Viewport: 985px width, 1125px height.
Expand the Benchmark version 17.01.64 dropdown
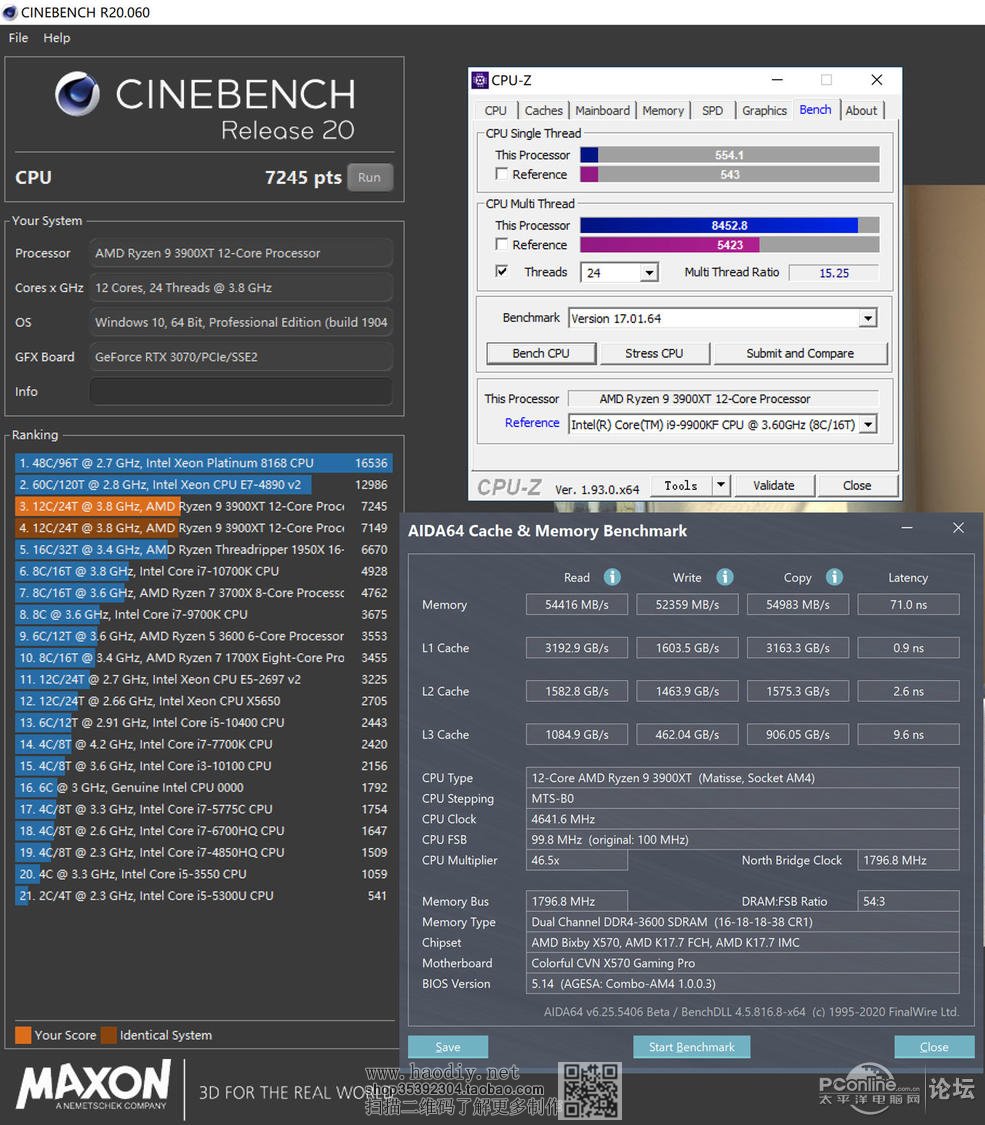pos(867,318)
